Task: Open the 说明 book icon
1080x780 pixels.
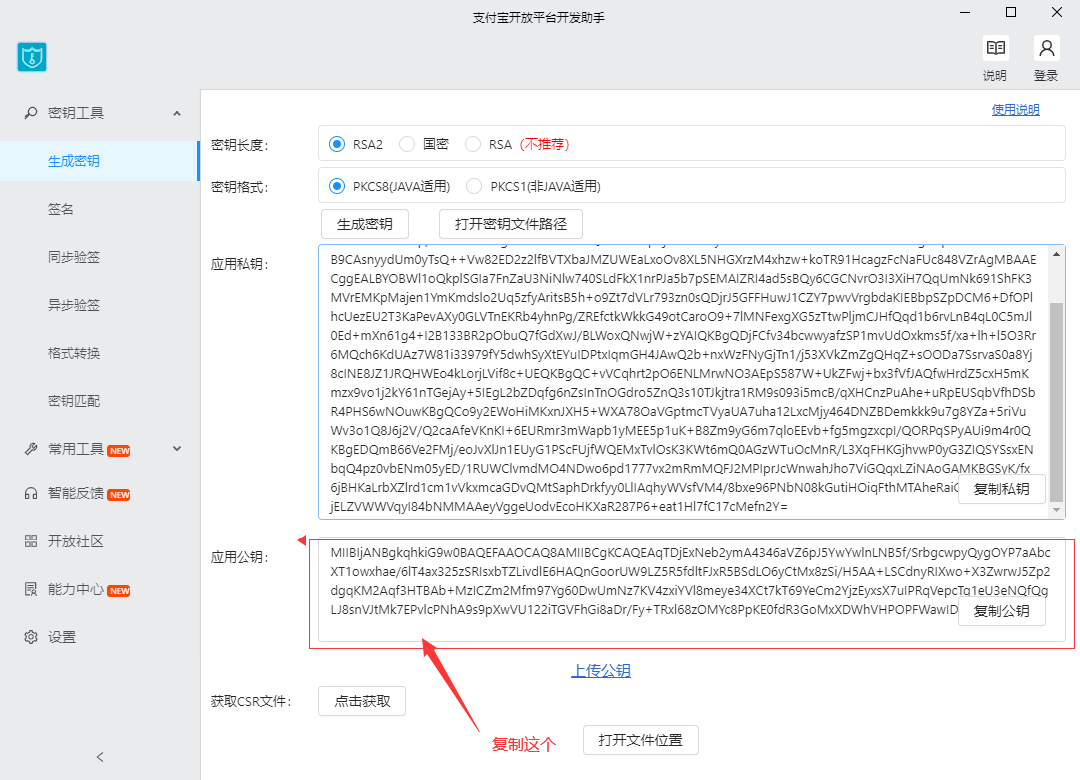Action: [x=995, y=48]
